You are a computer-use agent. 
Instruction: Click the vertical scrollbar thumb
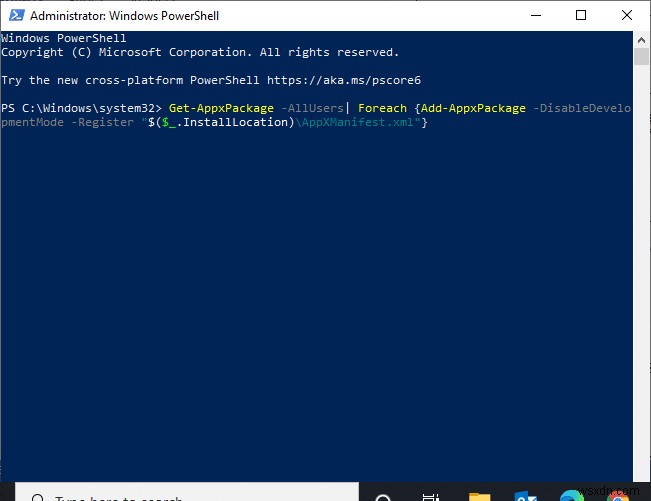641,56
